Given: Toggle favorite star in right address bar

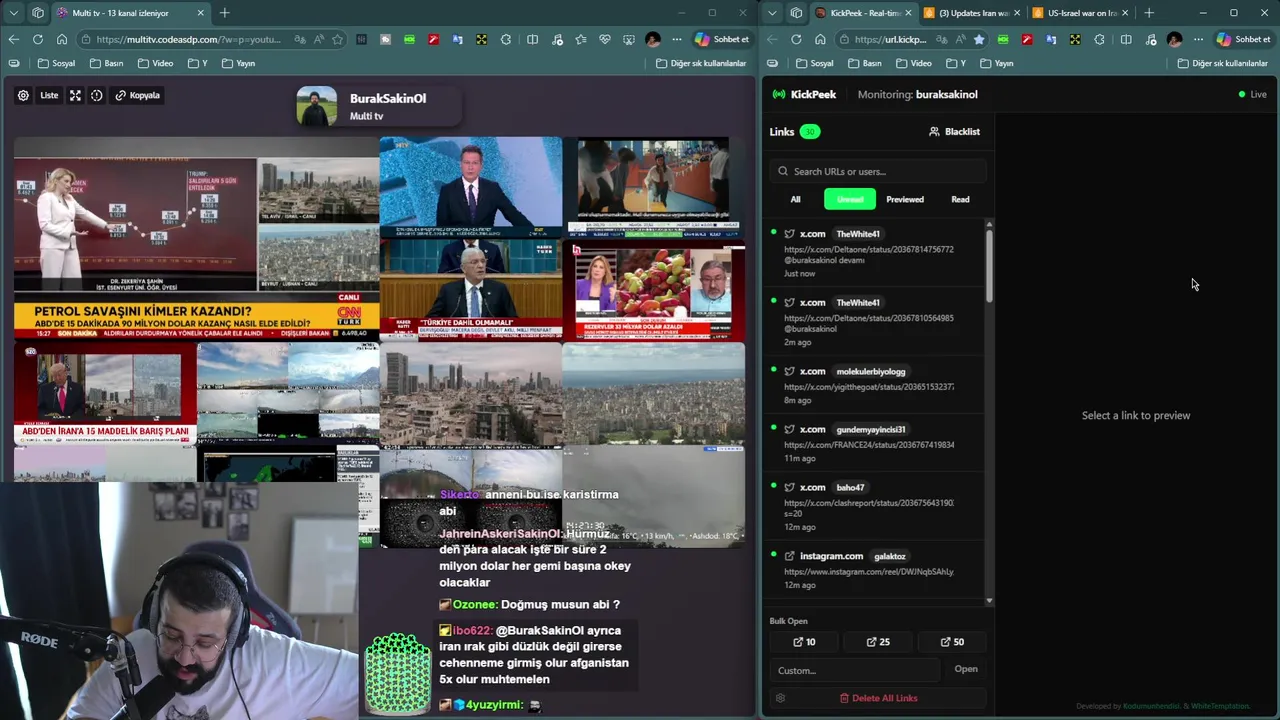Looking at the screenshot, I should (x=979, y=39).
